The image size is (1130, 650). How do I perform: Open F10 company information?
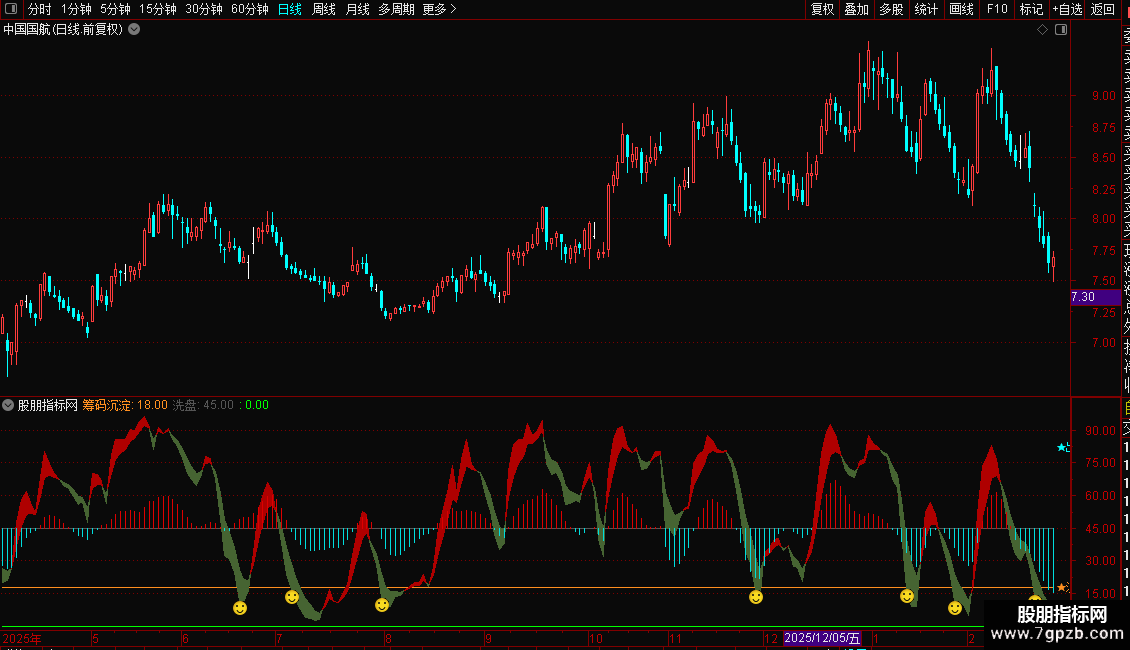(997, 9)
